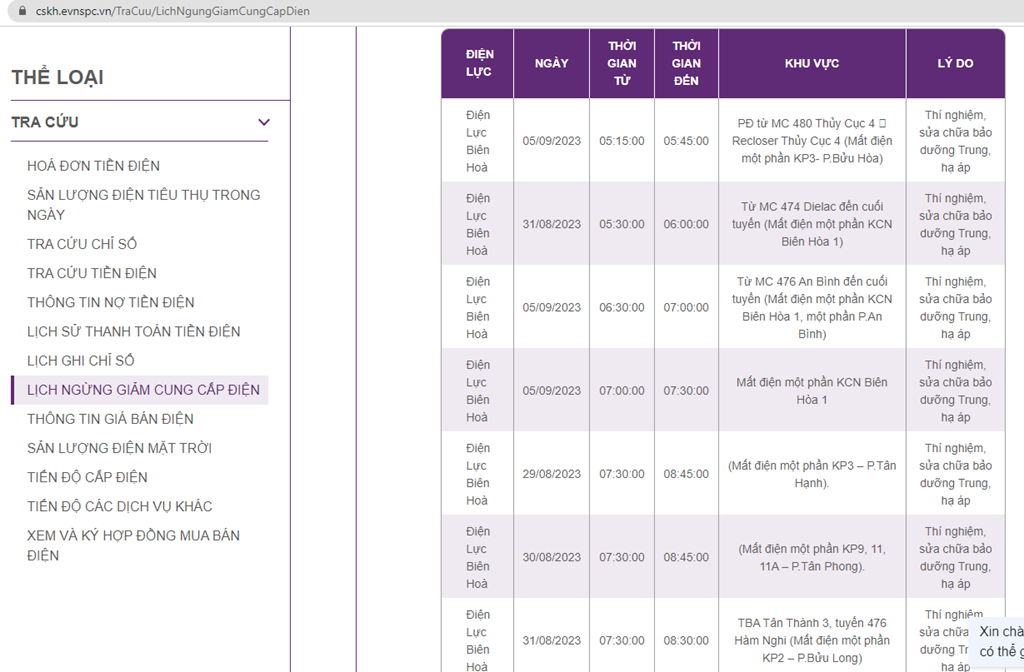1024x672 pixels.
Task: Click the MC 476 An Bình area text
Action: 812,308
